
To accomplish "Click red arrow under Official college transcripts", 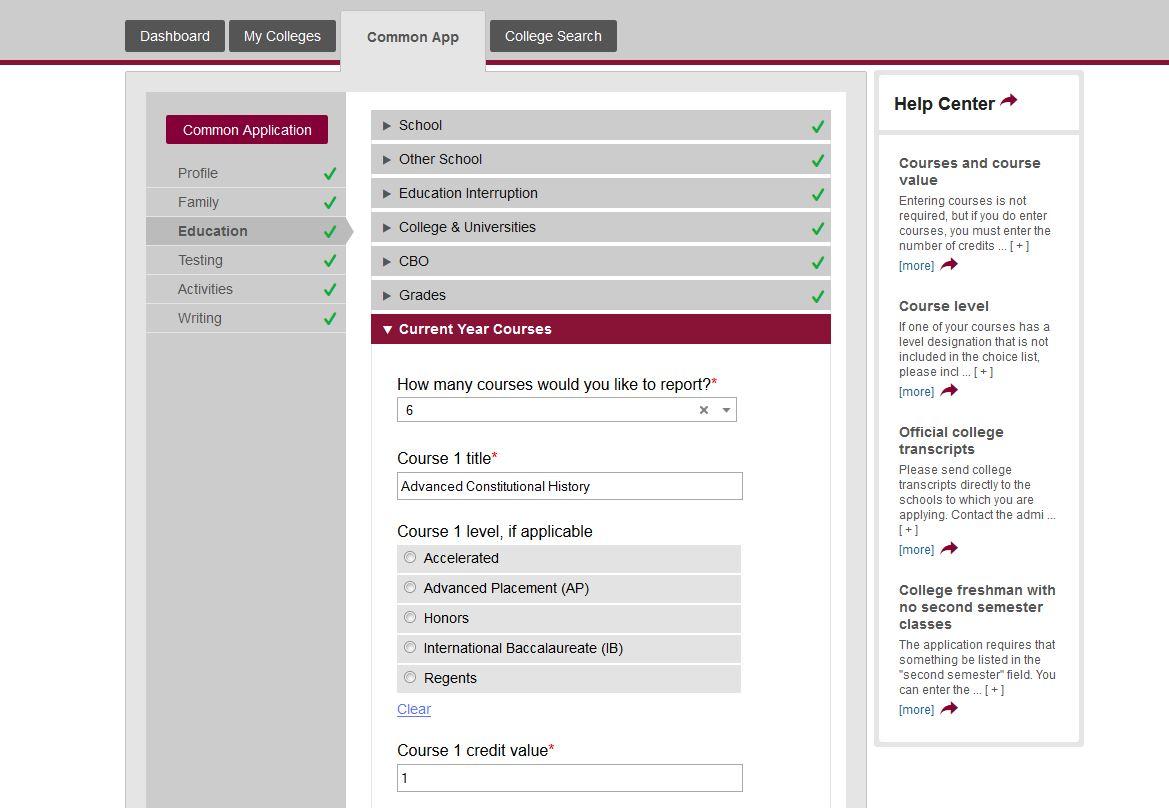I will [949, 549].
